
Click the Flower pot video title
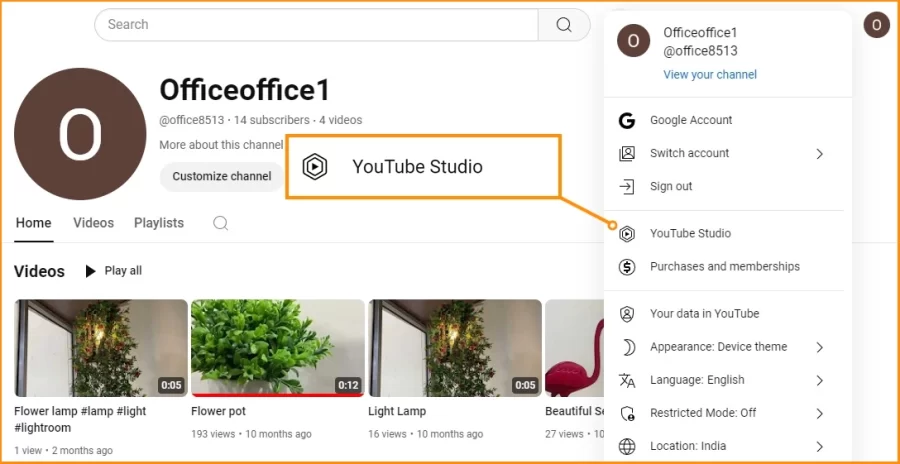(218, 411)
